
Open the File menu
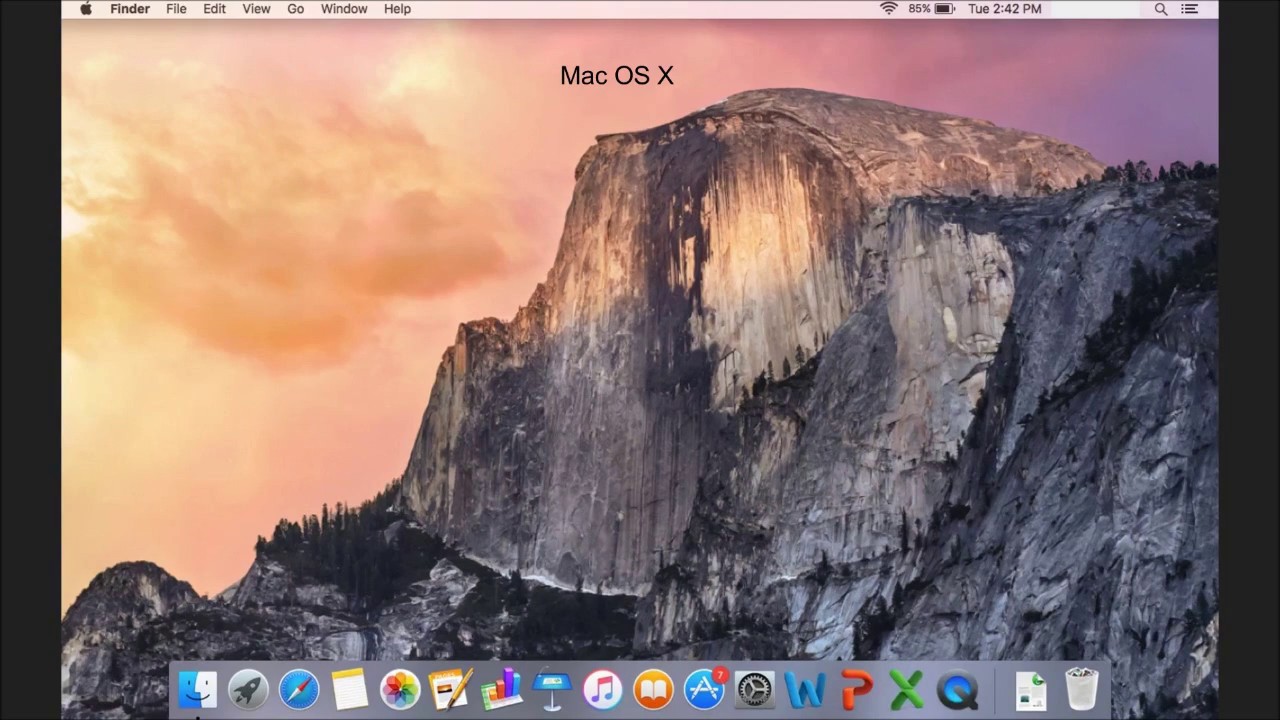[x=176, y=9]
